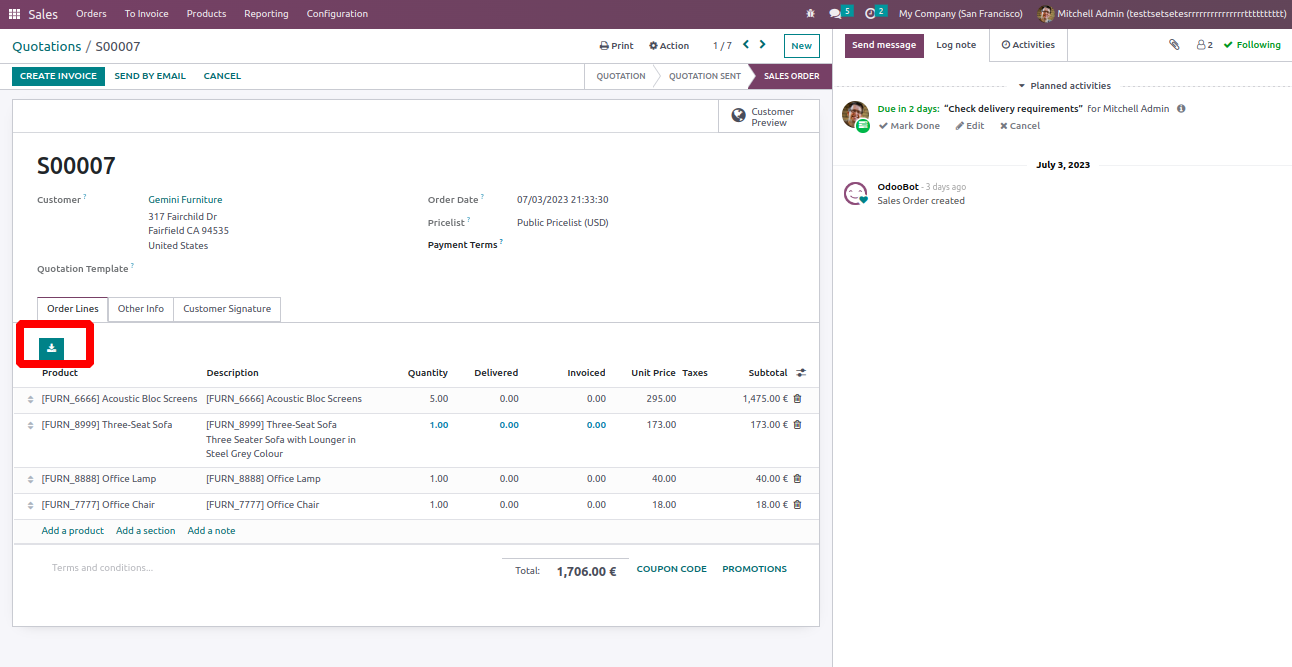This screenshot has height=667, width=1292.
Task: Click the attachments paperclip icon
Action: click(1174, 45)
